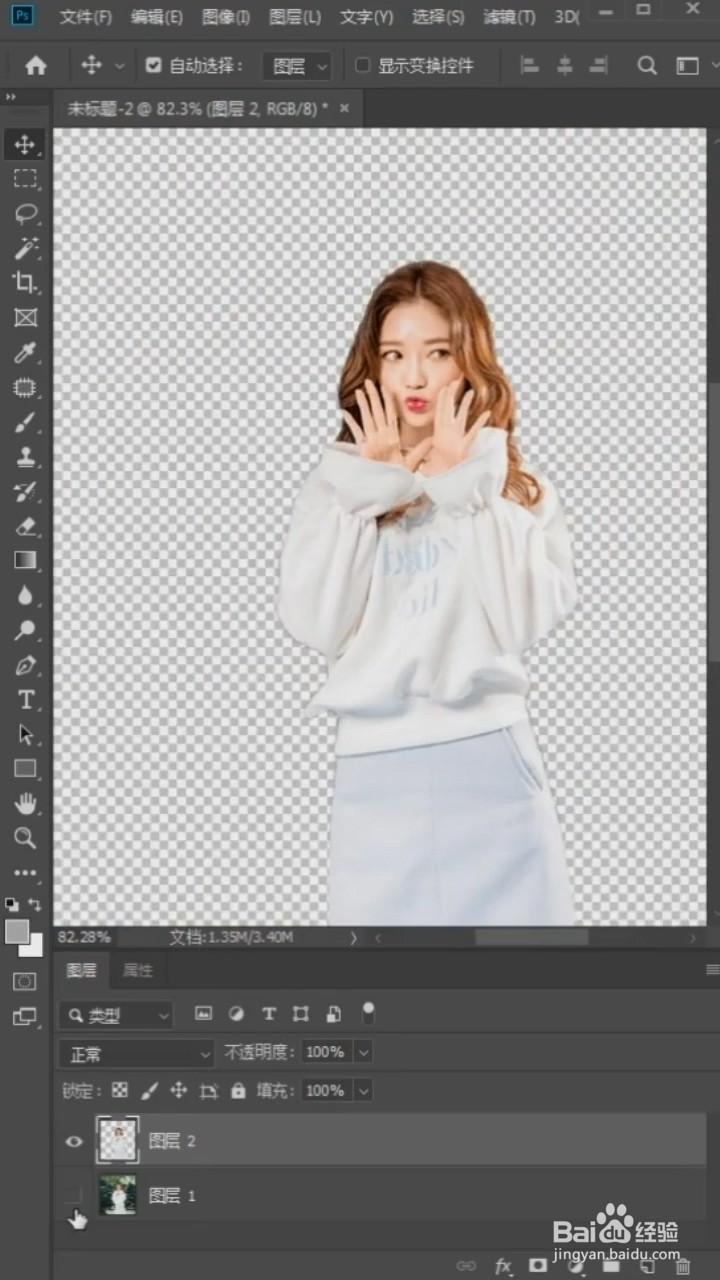
Task: Click the swap foreground/background colors arrow
Action: pos(35,905)
